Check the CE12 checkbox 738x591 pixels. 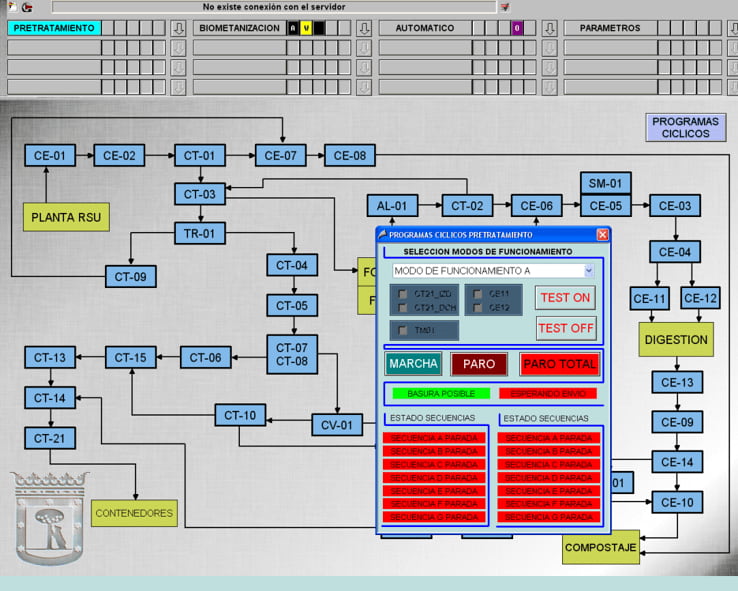tap(479, 307)
